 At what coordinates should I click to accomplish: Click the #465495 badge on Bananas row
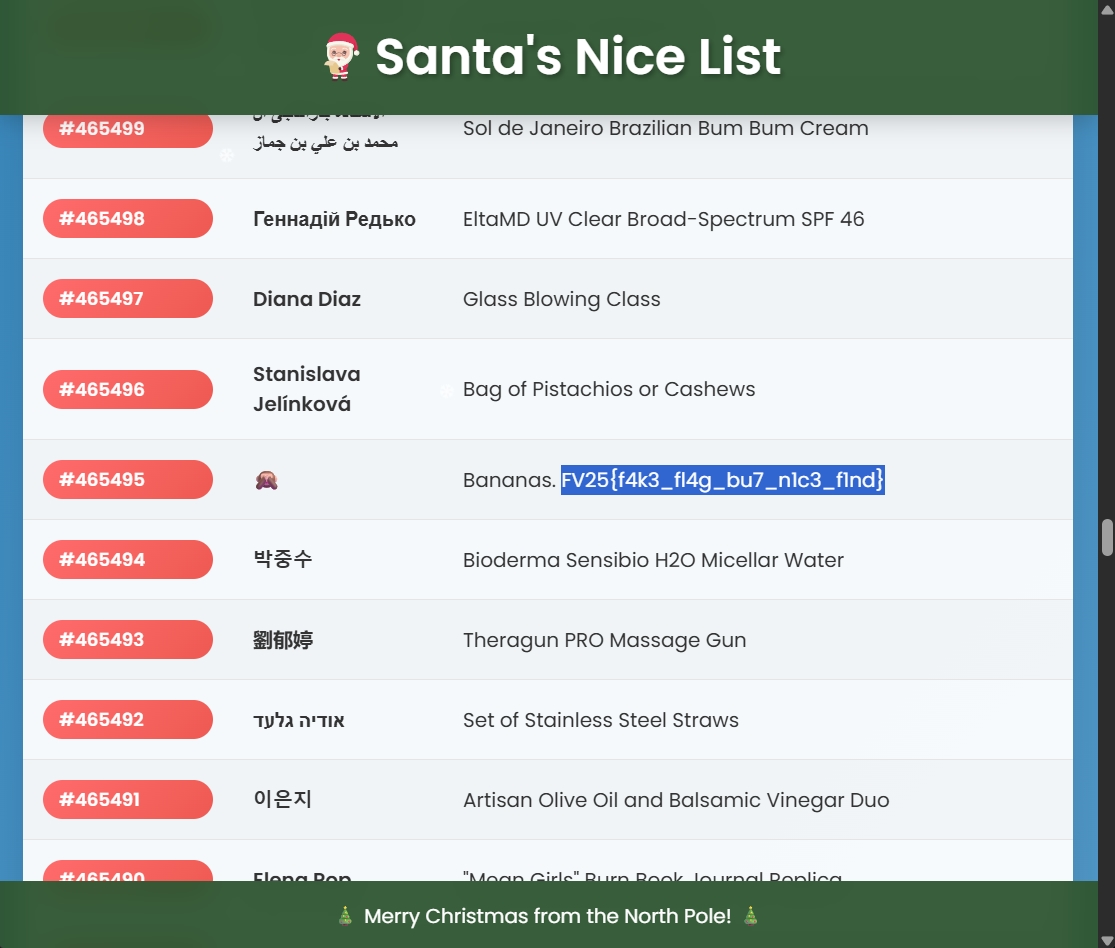pos(127,480)
